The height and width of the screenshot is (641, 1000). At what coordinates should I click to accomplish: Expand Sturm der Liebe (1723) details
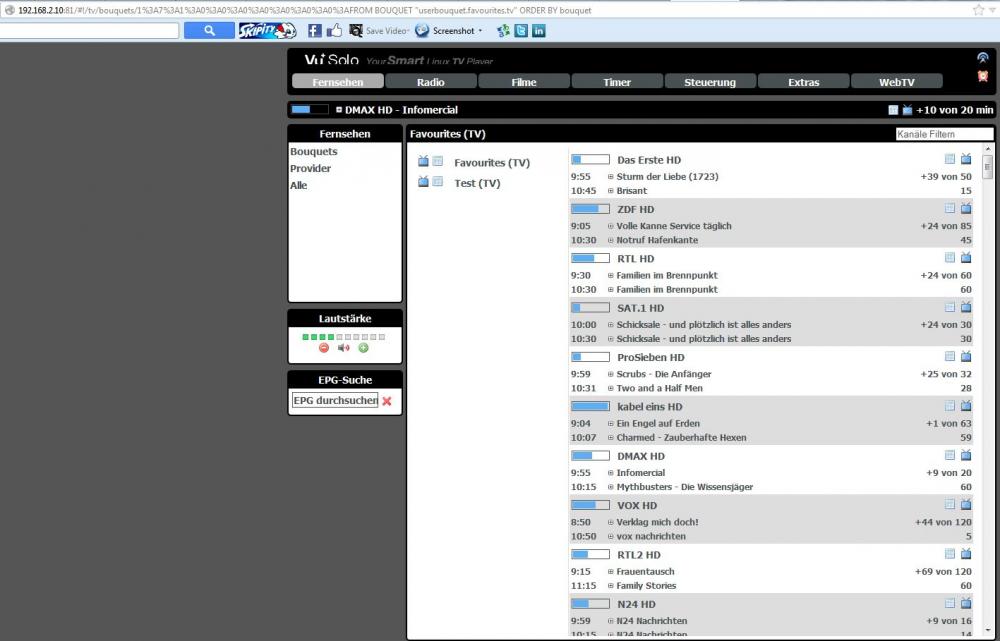tap(610, 177)
